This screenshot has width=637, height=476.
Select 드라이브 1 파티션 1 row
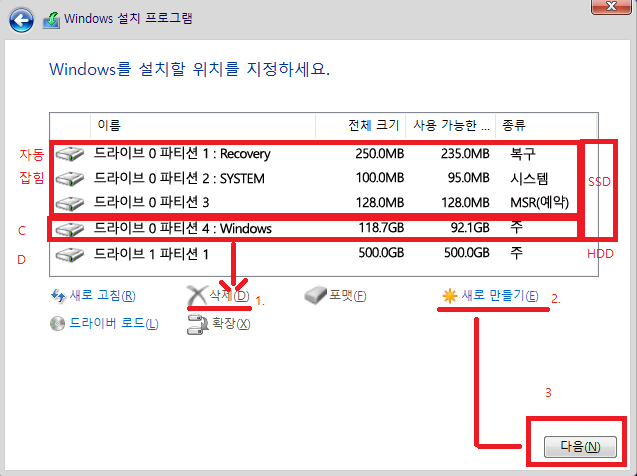(x=324, y=255)
